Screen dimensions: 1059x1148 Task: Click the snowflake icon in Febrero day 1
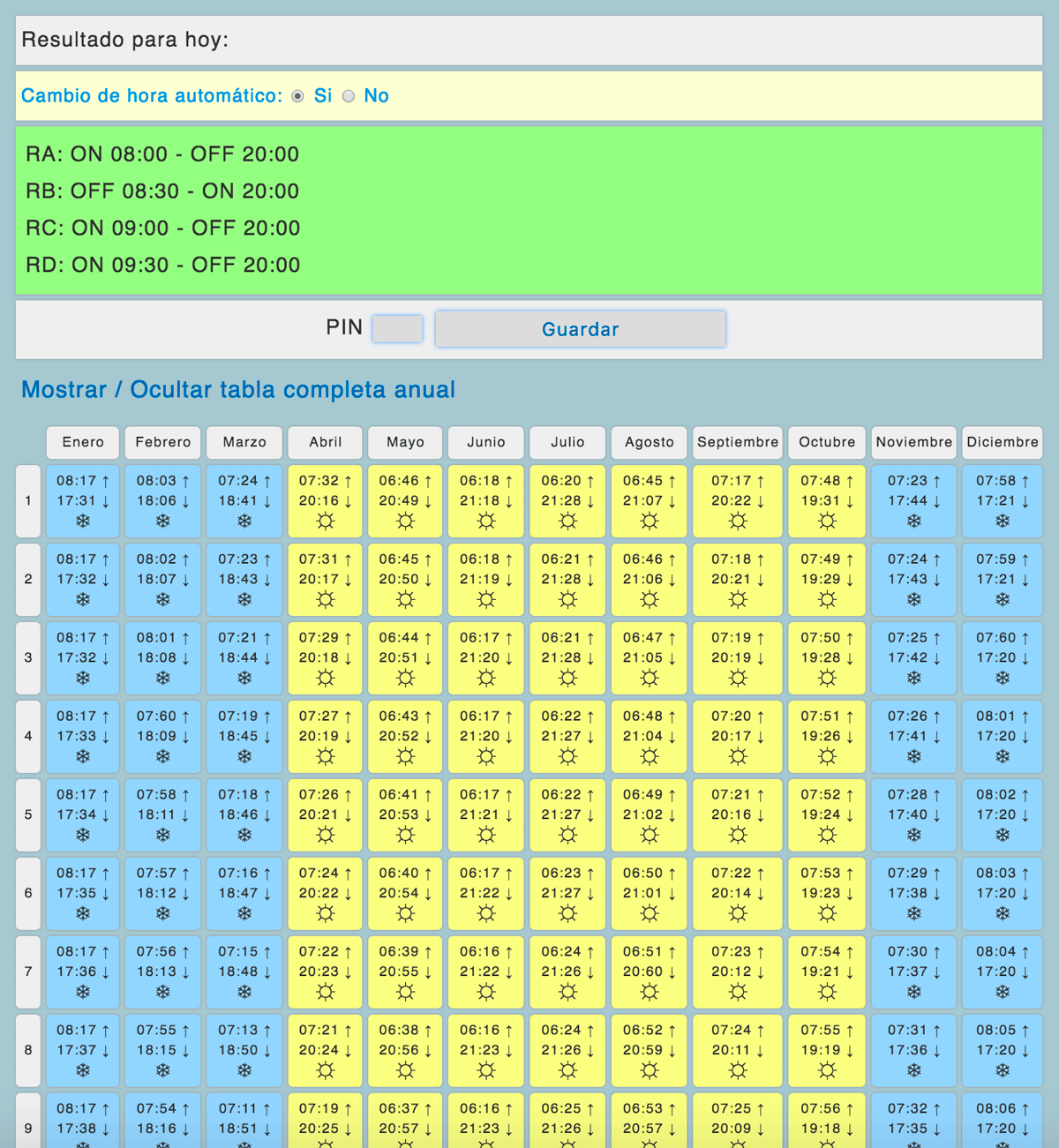163,521
